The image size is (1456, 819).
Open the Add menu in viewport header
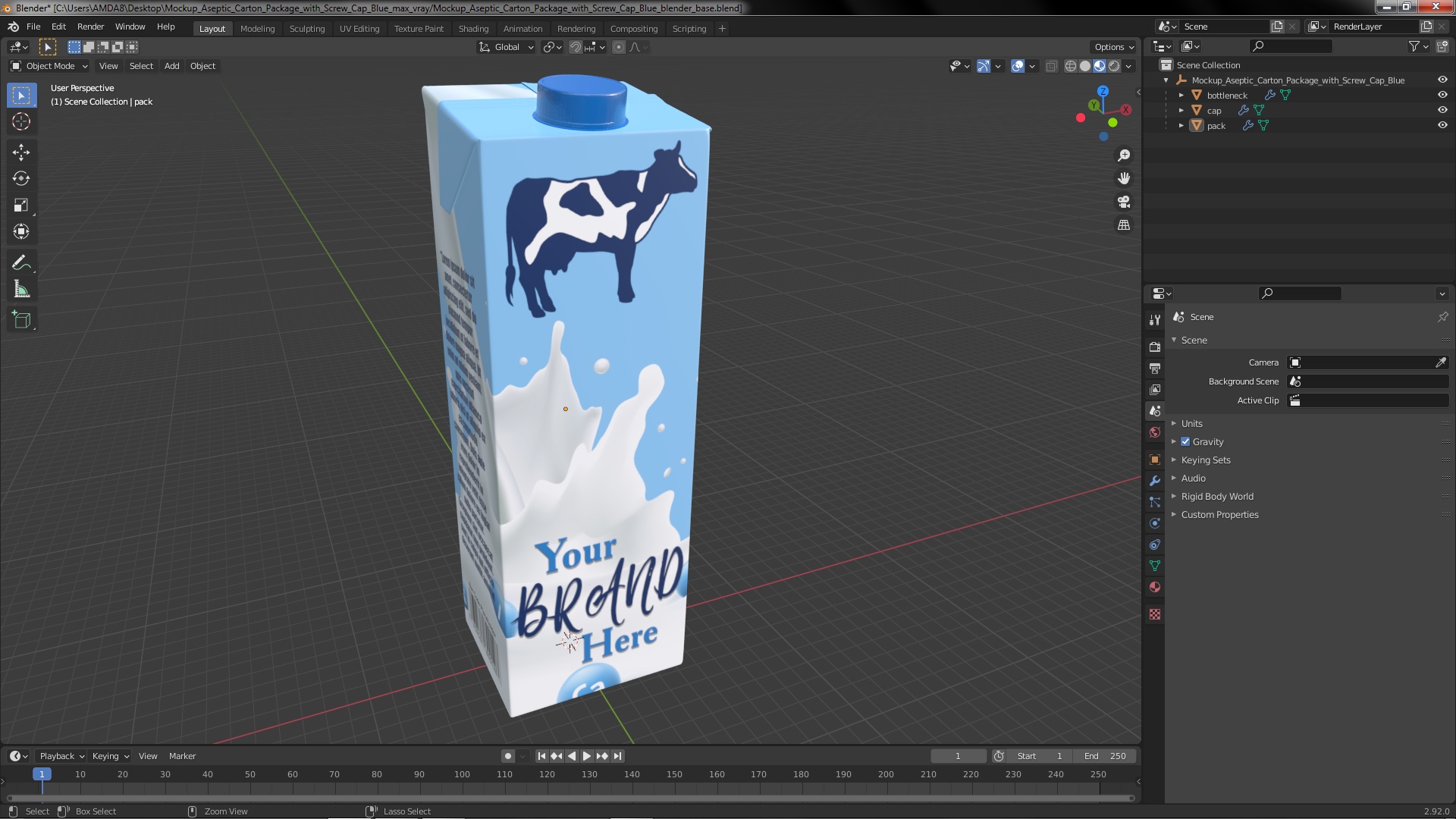pos(172,66)
